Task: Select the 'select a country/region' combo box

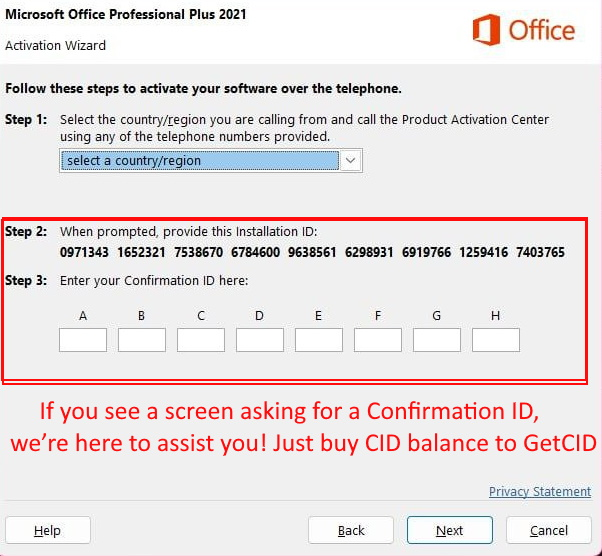Action: coord(211,161)
